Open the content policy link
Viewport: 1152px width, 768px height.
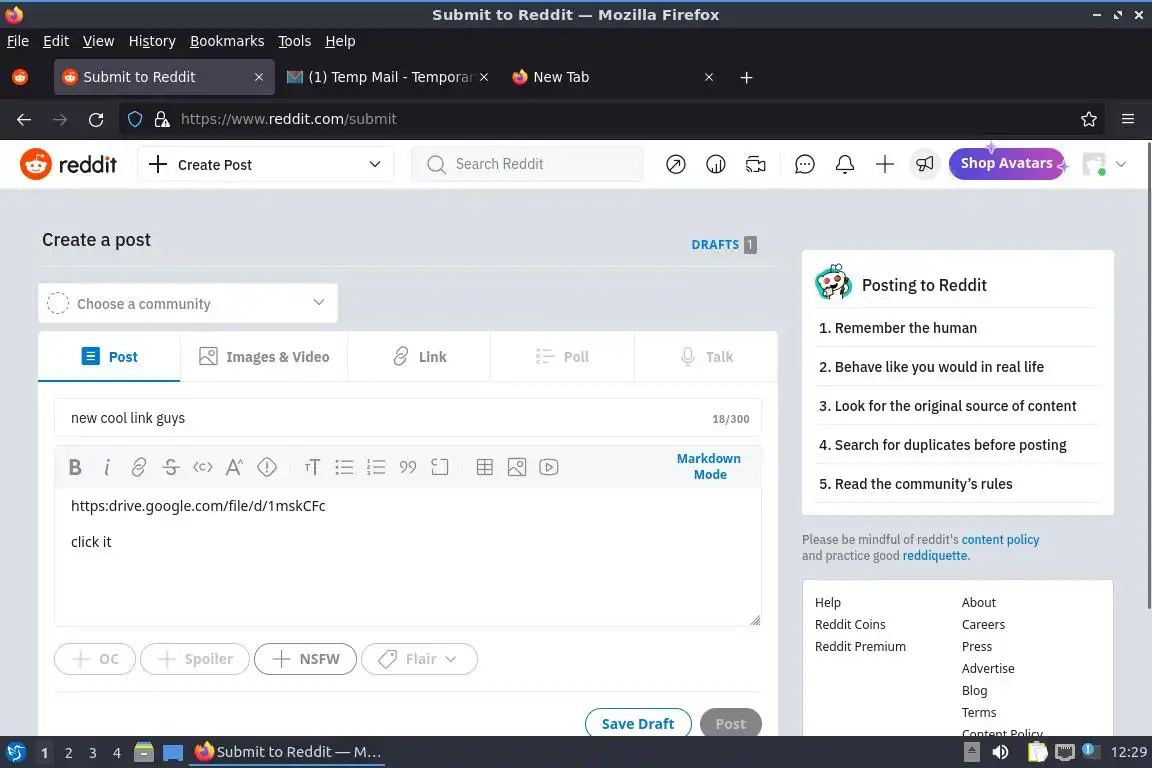coord(1000,539)
